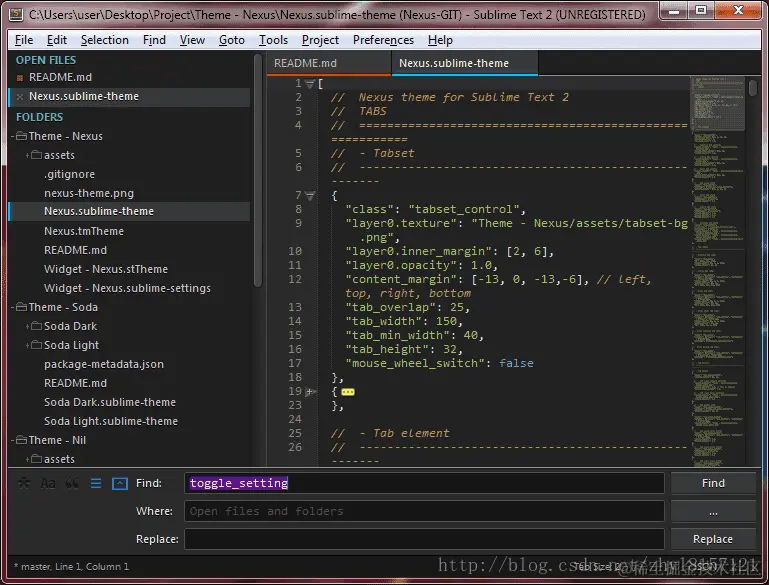
Task: Click the Theme - Nil folder icon
Action: pos(21,440)
